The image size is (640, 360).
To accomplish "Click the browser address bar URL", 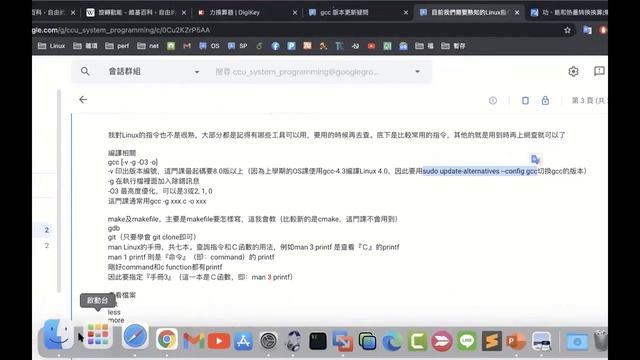I will 122,30.
